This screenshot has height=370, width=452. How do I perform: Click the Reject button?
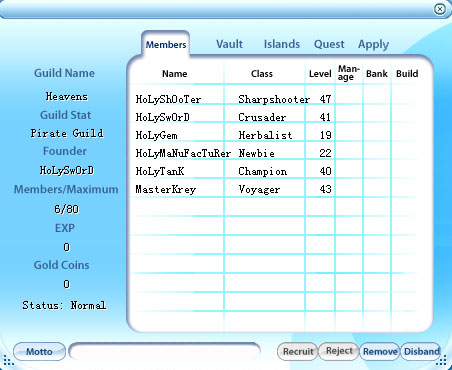(339, 351)
